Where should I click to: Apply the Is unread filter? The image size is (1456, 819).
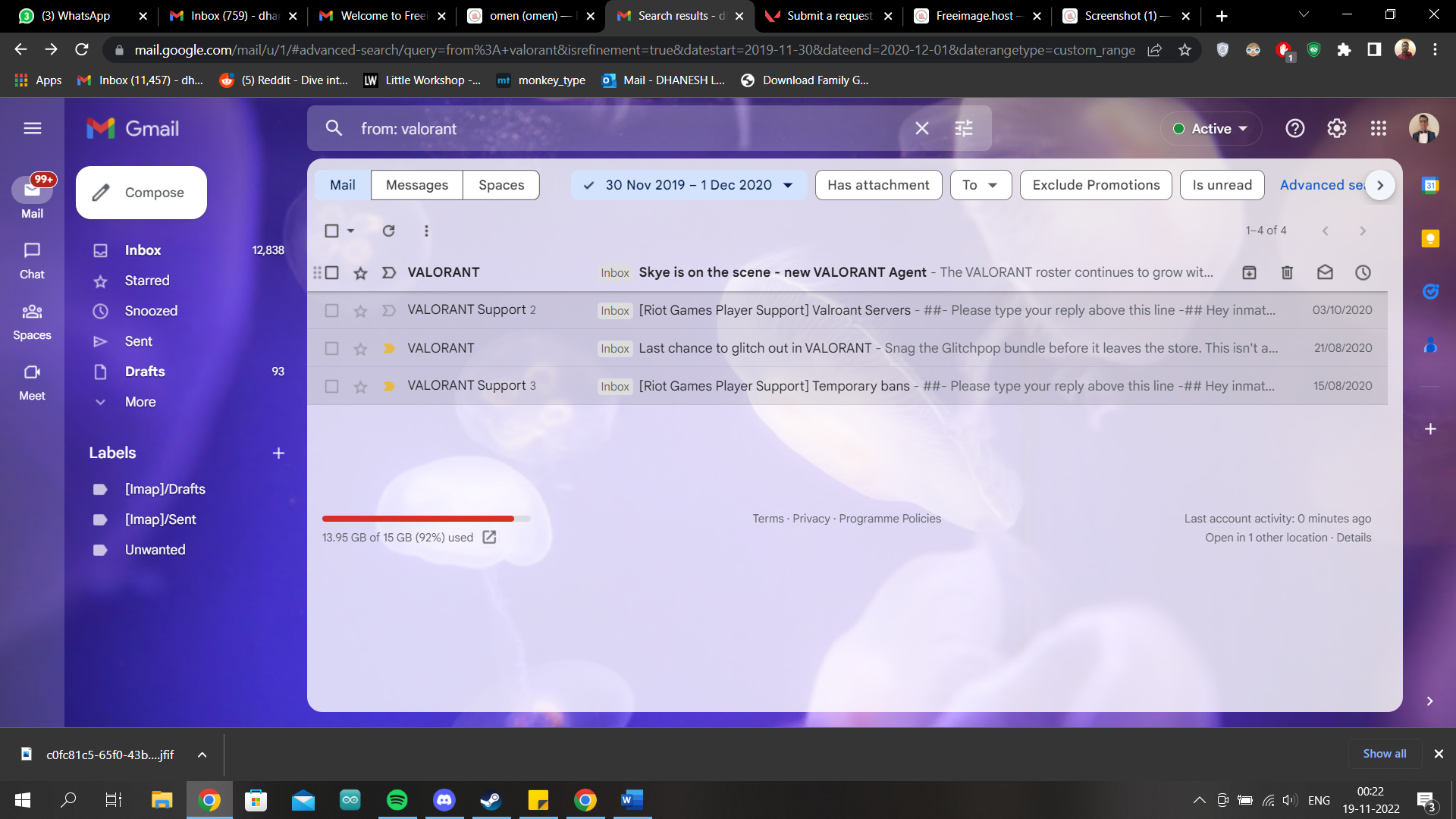coord(1222,185)
